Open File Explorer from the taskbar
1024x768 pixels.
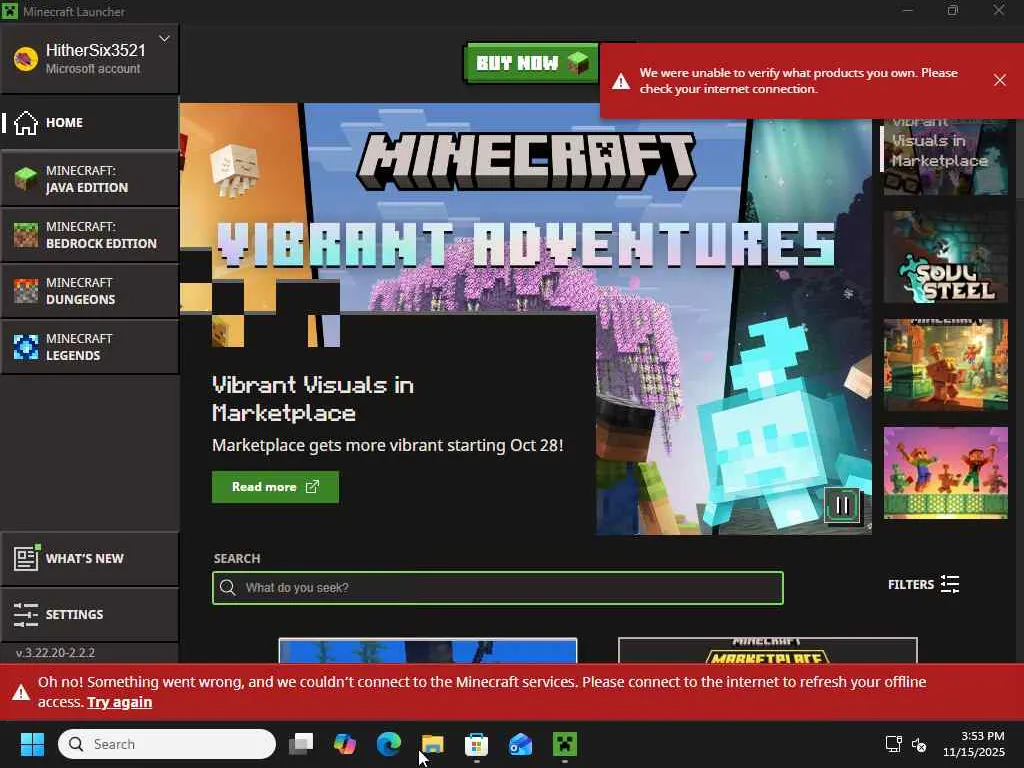[433, 744]
